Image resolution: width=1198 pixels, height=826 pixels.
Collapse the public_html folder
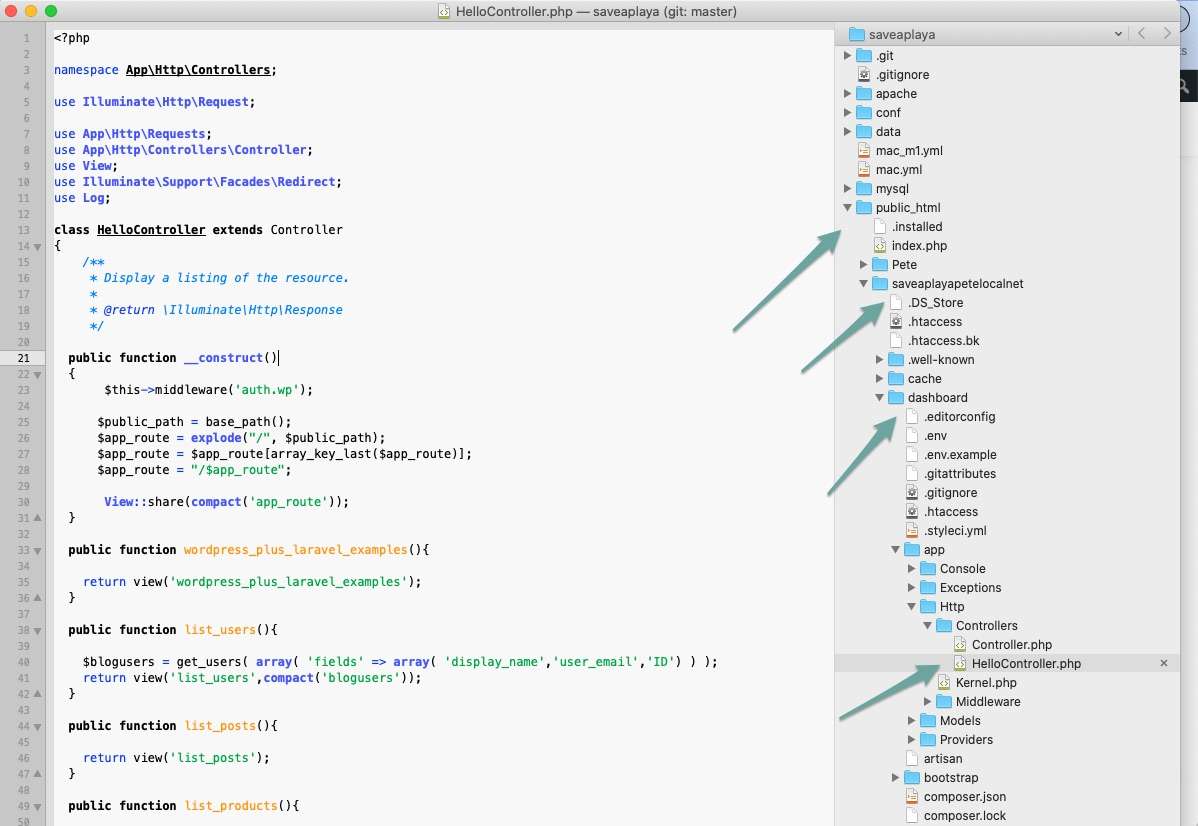tap(848, 208)
